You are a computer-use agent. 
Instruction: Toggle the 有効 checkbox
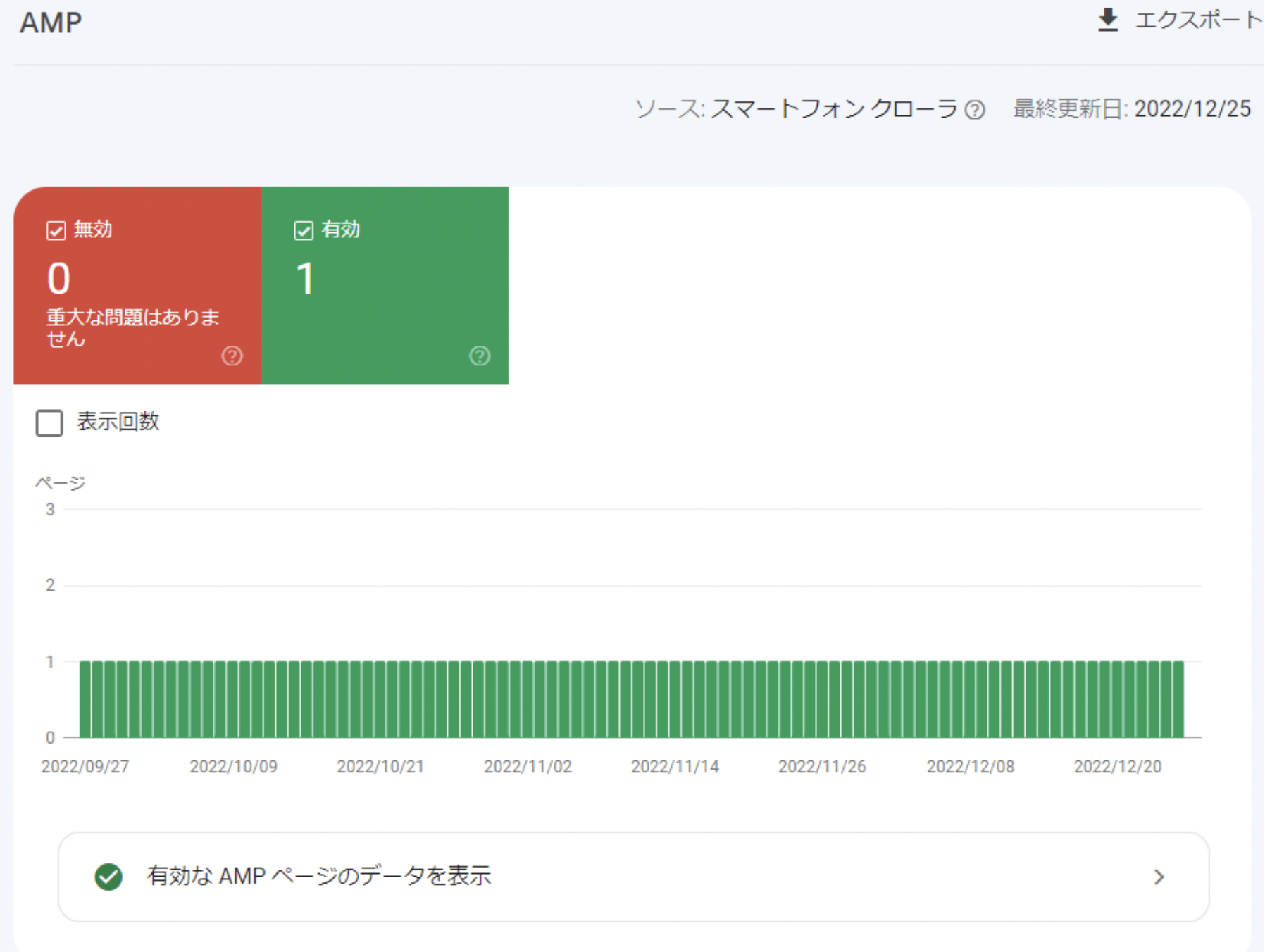304,230
